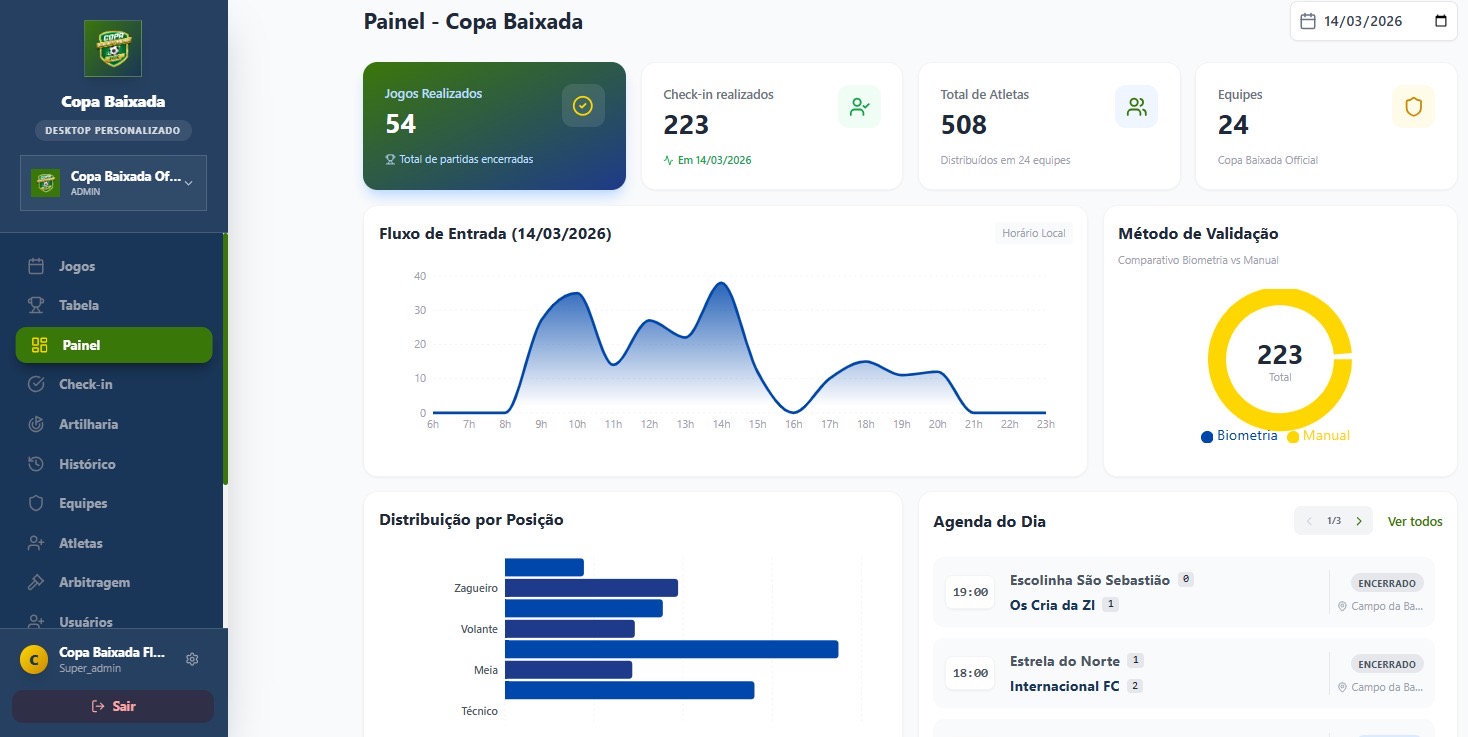1468x737 pixels.
Task: Click the 18:00 time badge
Action: 970,673
